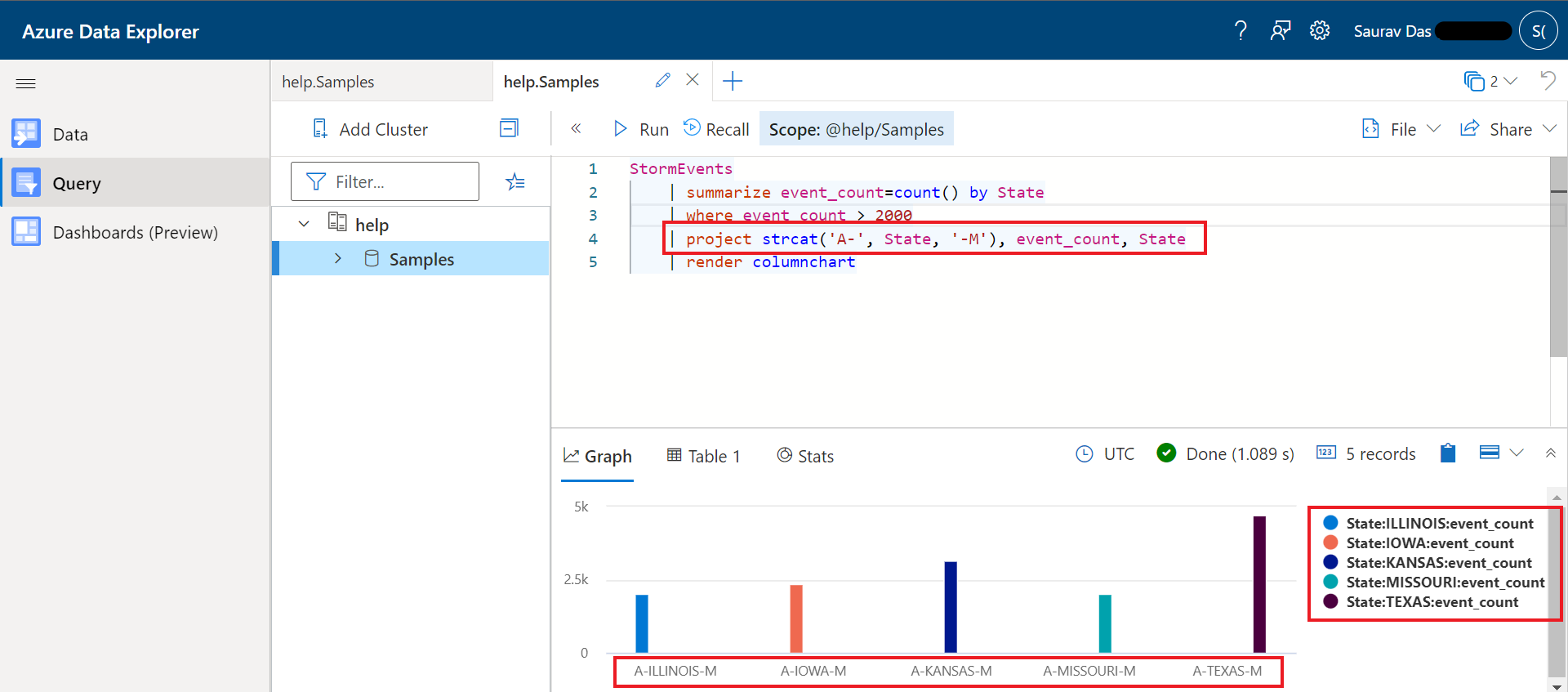Click the Done status text
Viewport: 1568px width, 692px height.
pos(1240,454)
